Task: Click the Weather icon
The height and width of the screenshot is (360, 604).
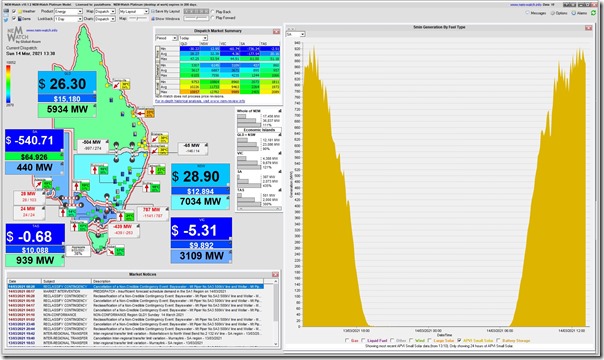Action: tap(20, 12)
